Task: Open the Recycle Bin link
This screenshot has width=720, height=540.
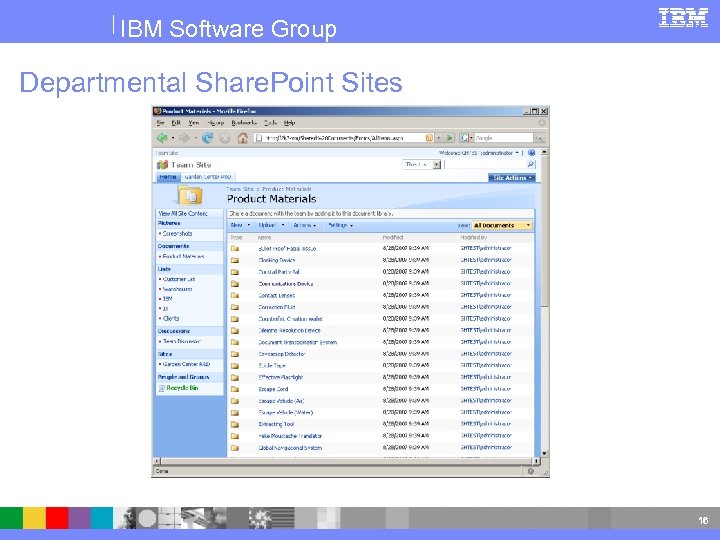Action: click(x=182, y=388)
